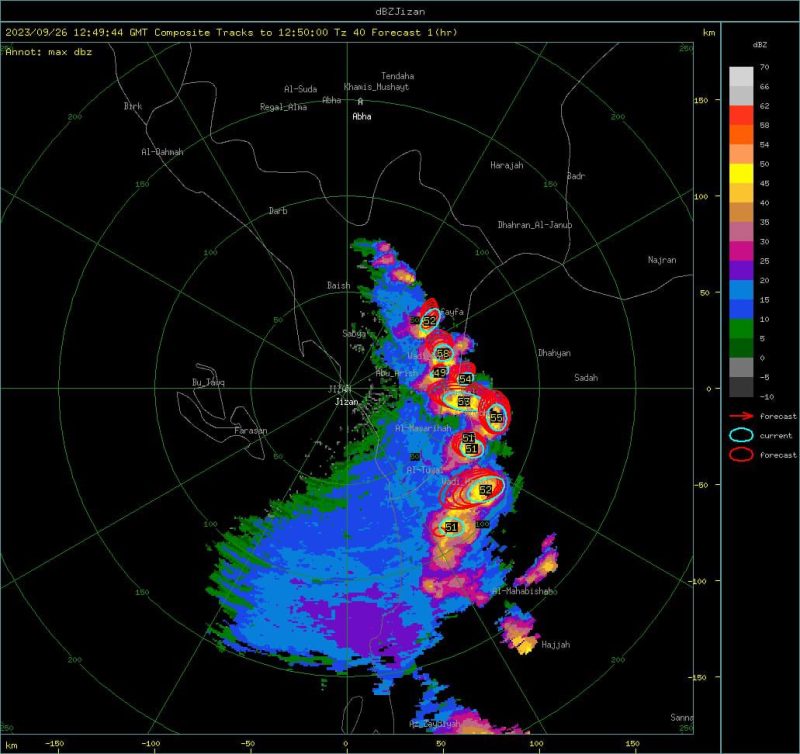Click the cyan current-ellipse legend icon
This screenshot has height=754, width=800.
pyautogui.click(x=741, y=435)
